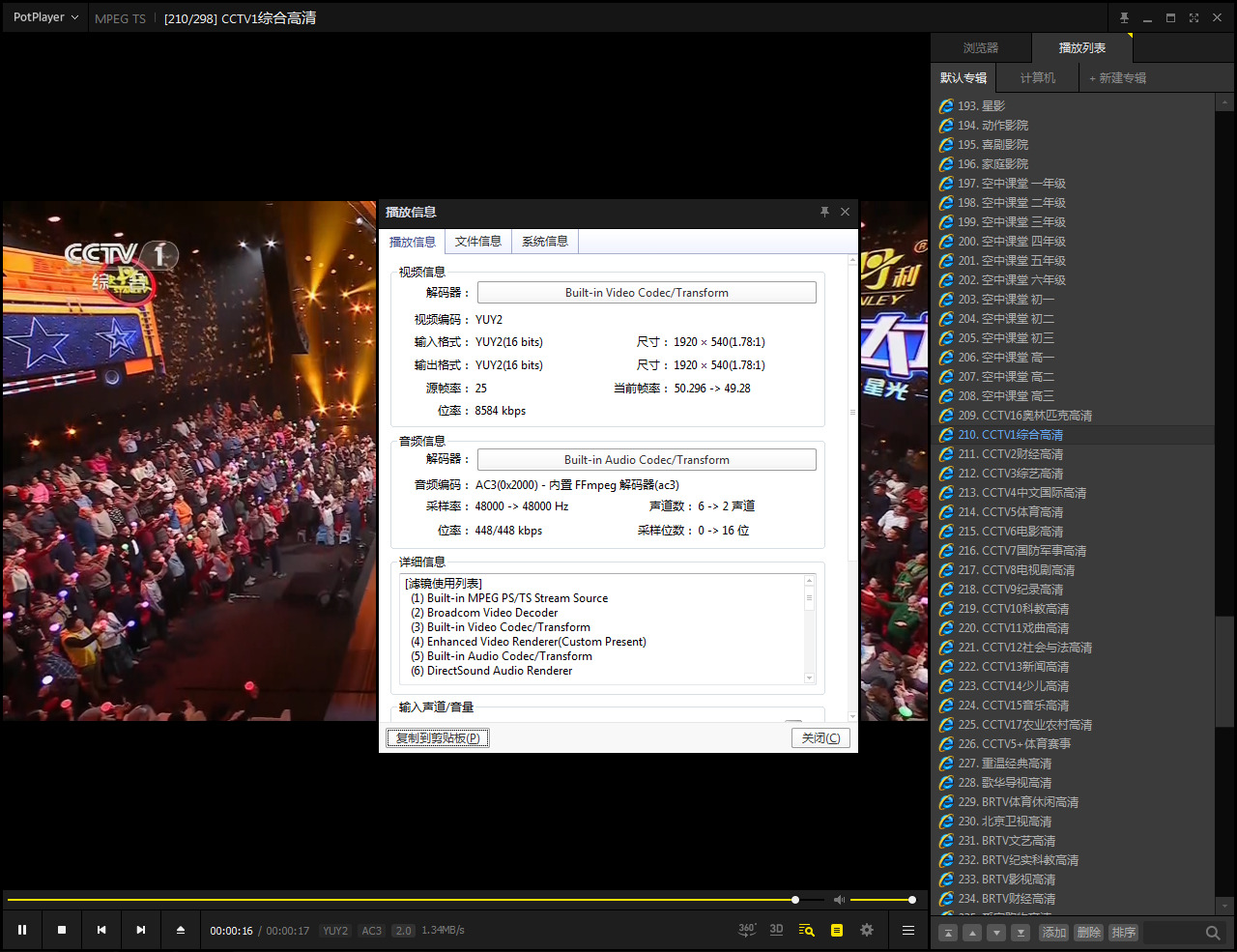Click filter entry Broadcom Video Decoder
Screen dimensions: 1237x952
[484, 613]
